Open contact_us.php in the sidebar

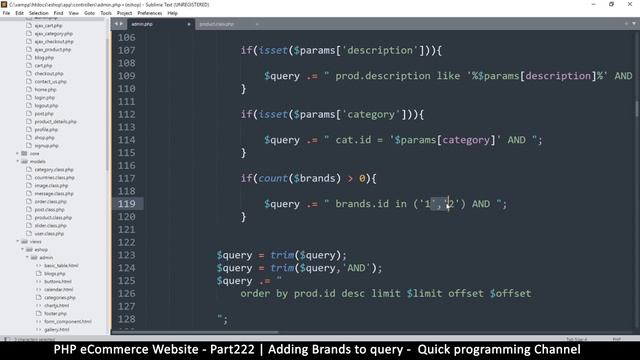click(x=51, y=82)
